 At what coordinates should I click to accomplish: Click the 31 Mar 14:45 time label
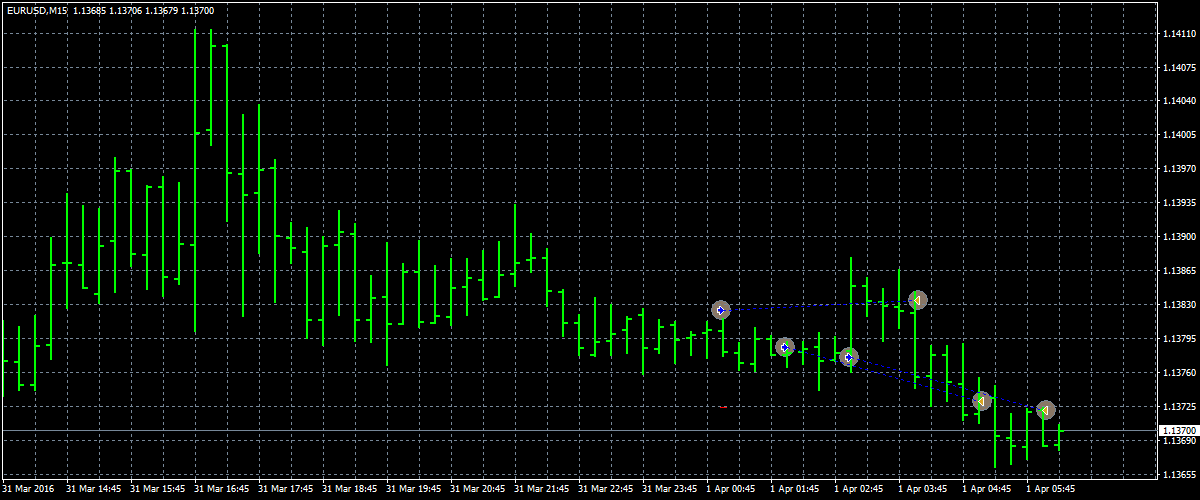[x=94, y=490]
